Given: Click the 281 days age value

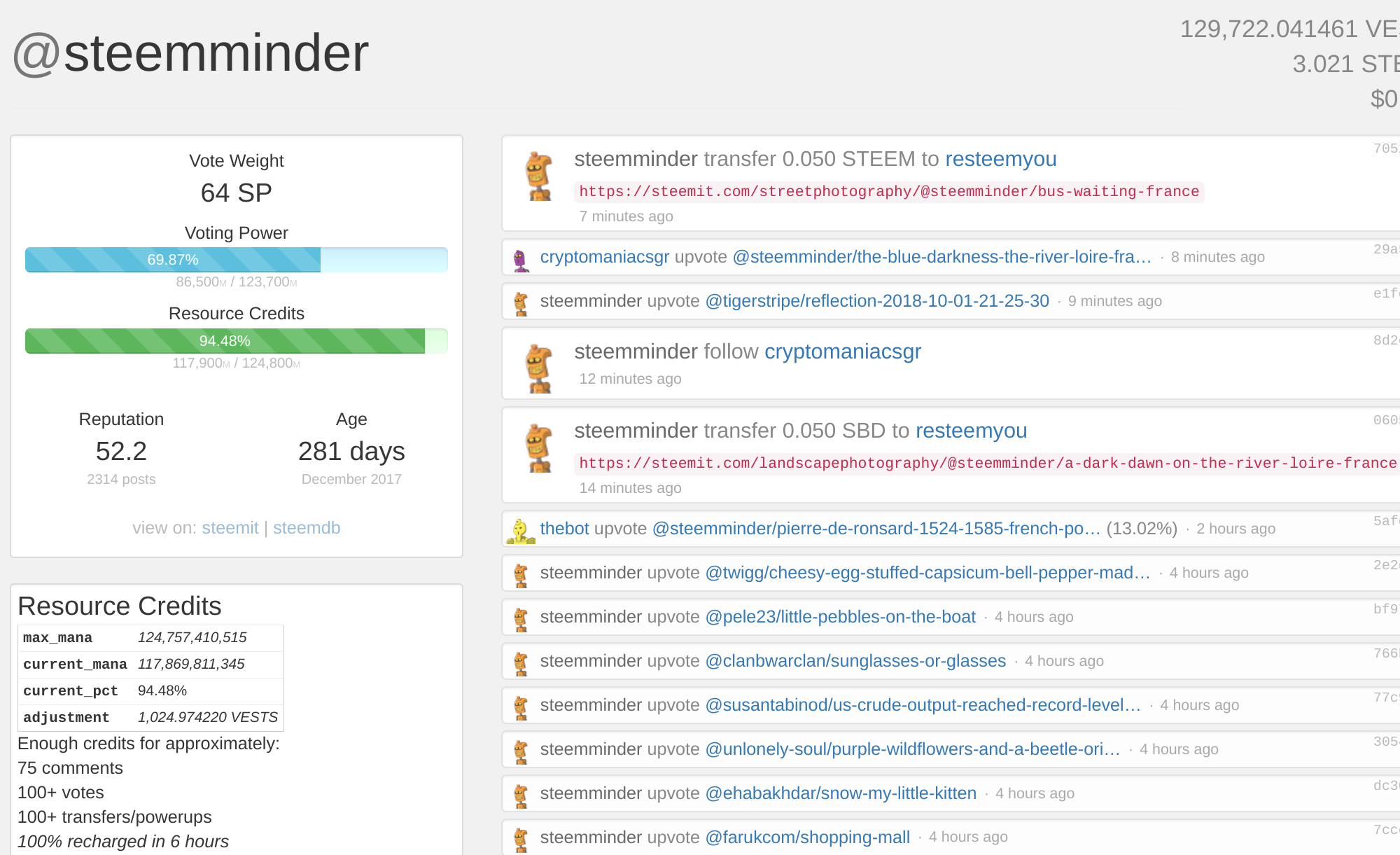Looking at the screenshot, I should (x=351, y=452).
